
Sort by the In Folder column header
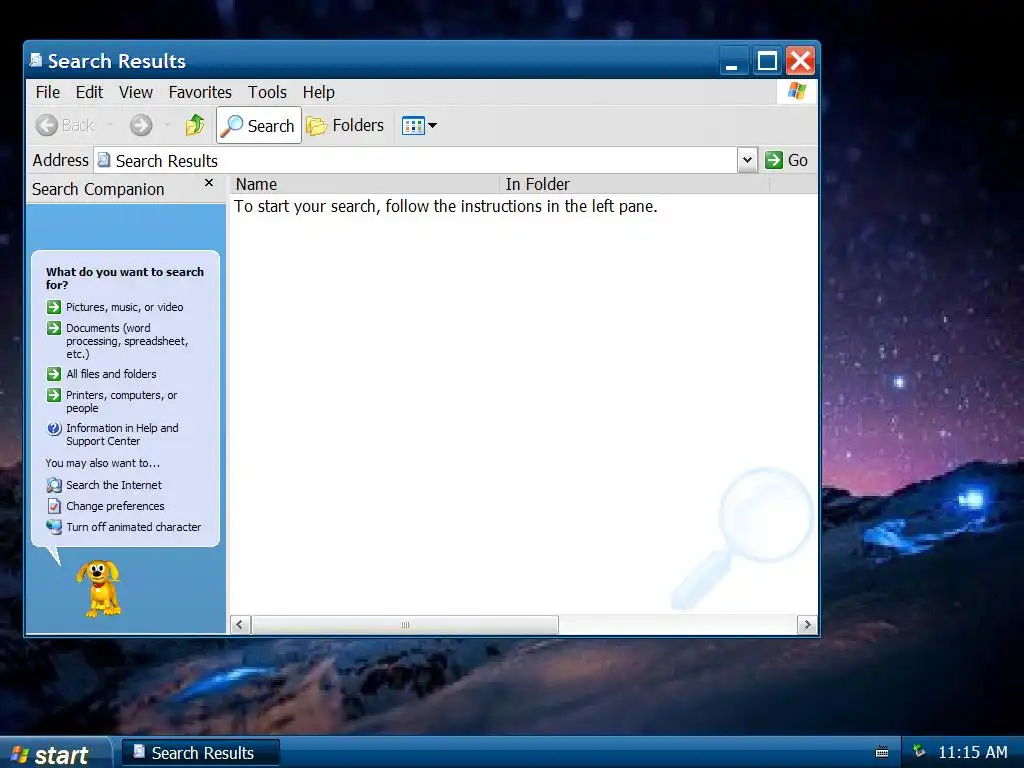[634, 184]
